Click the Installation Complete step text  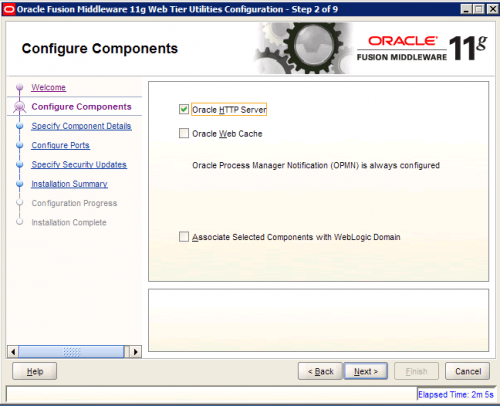[69, 222]
